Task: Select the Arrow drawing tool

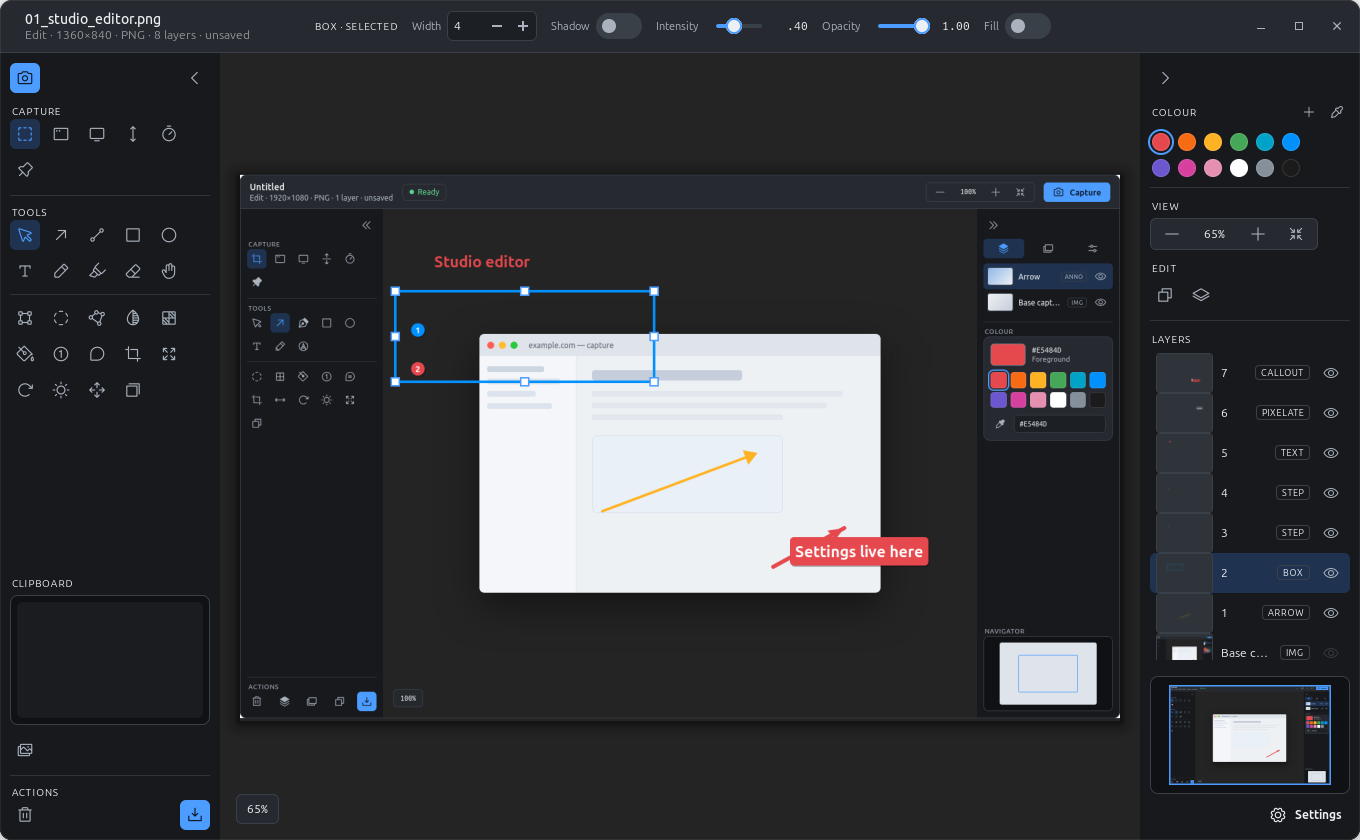Action: pyautogui.click(x=61, y=235)
